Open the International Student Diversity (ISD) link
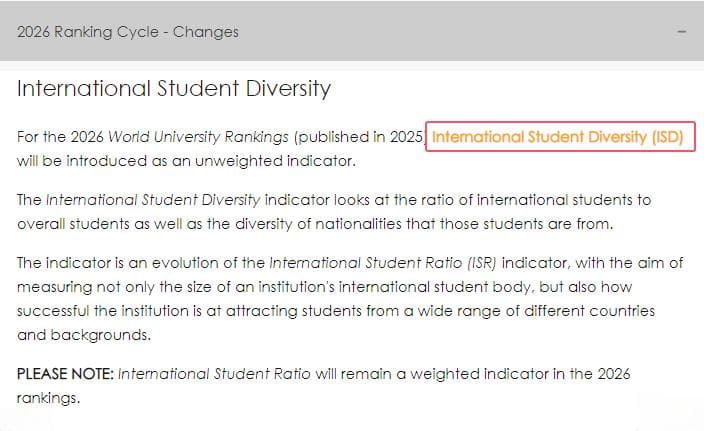 (x=557, y=136)
